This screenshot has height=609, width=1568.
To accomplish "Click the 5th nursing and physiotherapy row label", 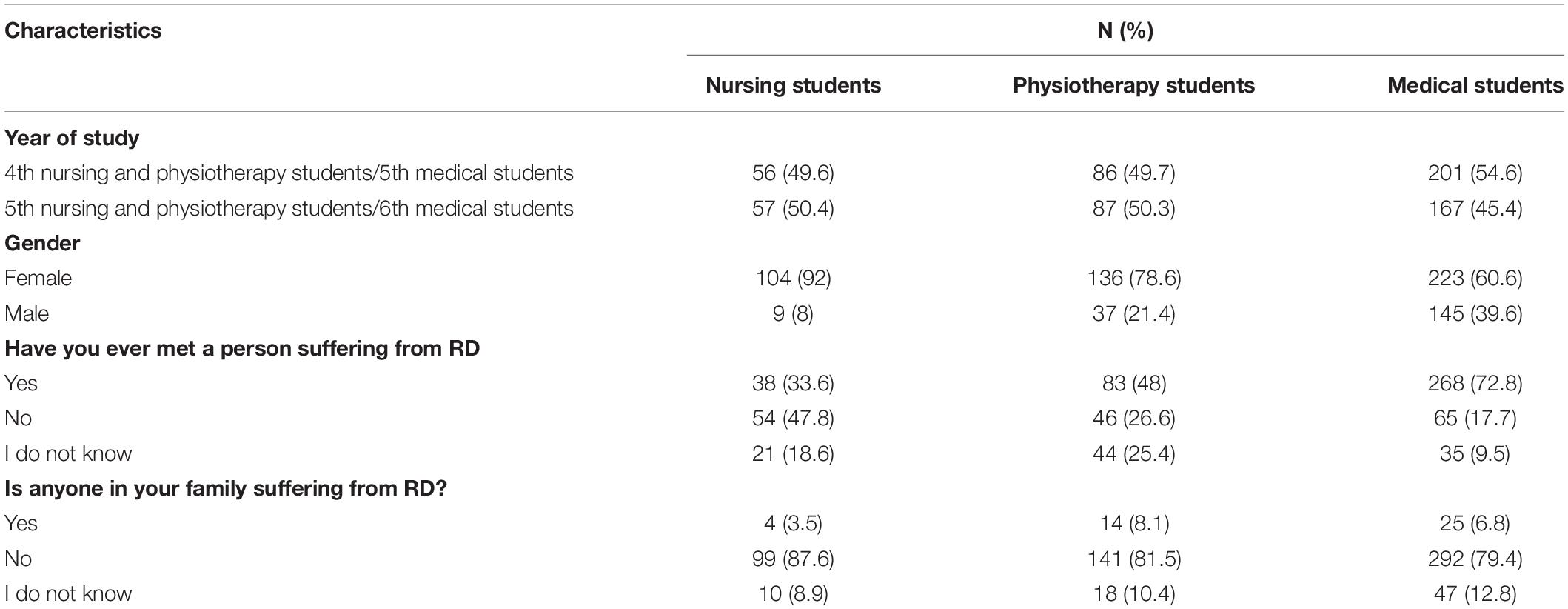I will point(289,208).
